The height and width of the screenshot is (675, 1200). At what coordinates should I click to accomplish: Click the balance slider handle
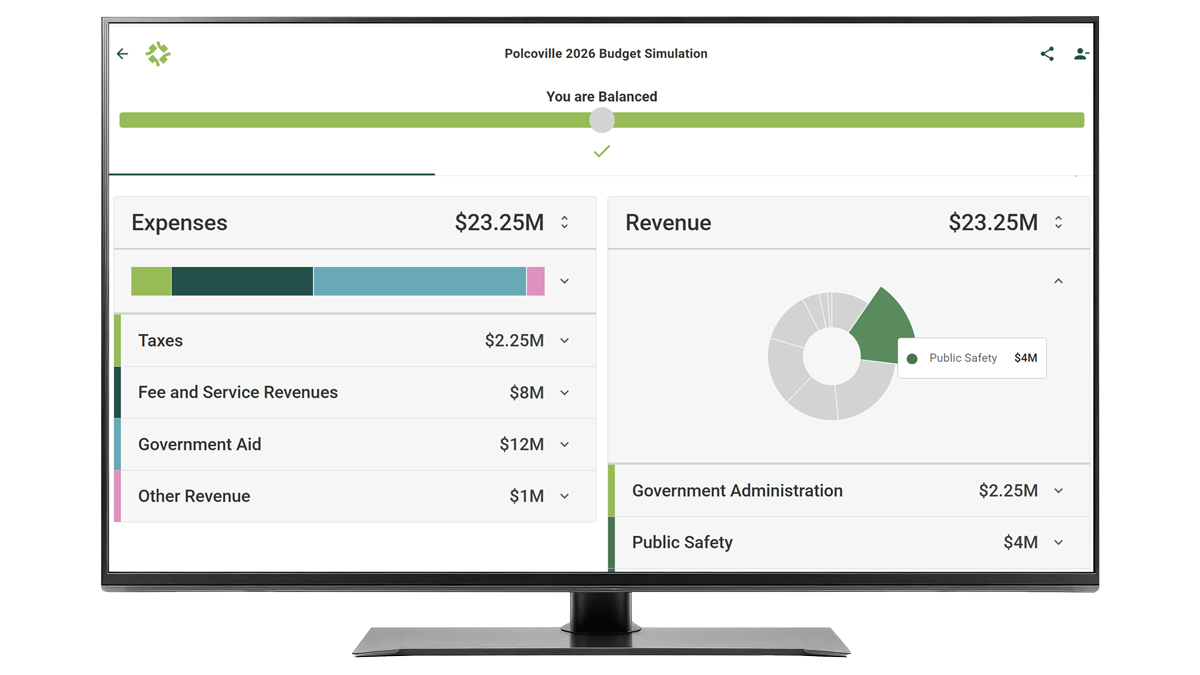tap(601, 120)
